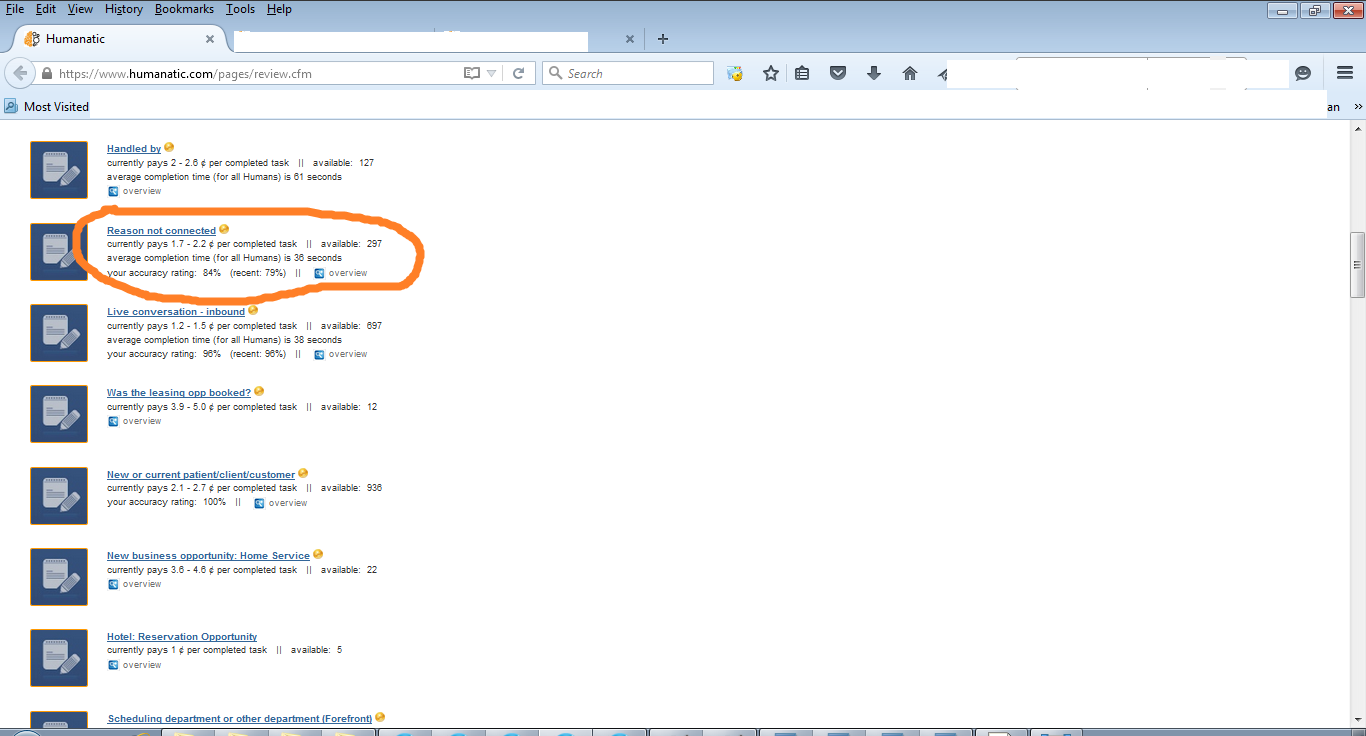Select the text 'average completion time (for all Humans) is 61 seconds'
1366x736 pixels.
point(224,177)
